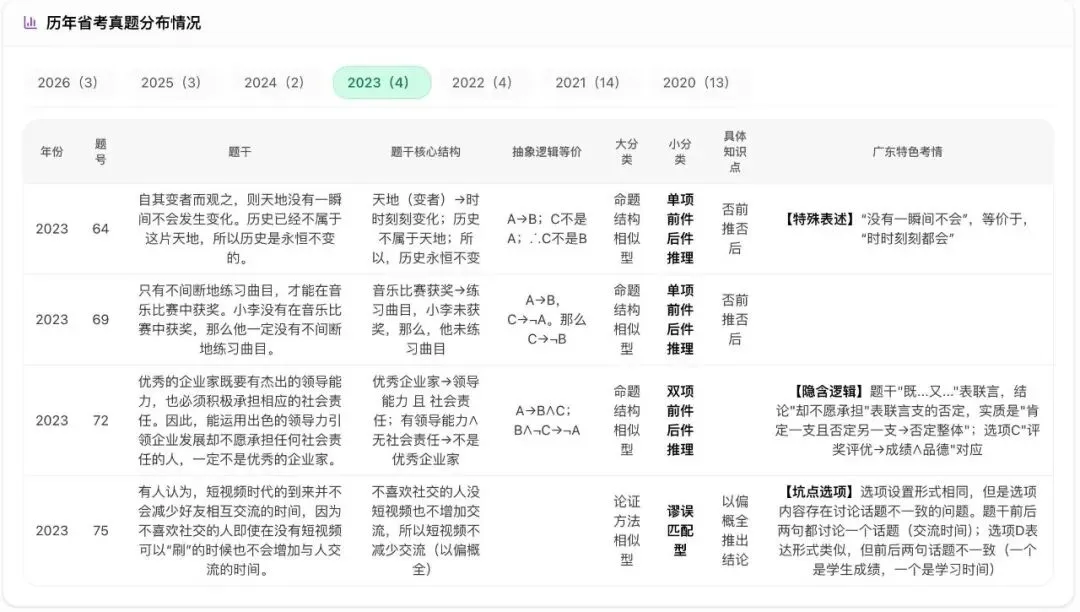Click the 题干核心结构 column header
This screenshot has width=1080, height=612.
point(426,151)
